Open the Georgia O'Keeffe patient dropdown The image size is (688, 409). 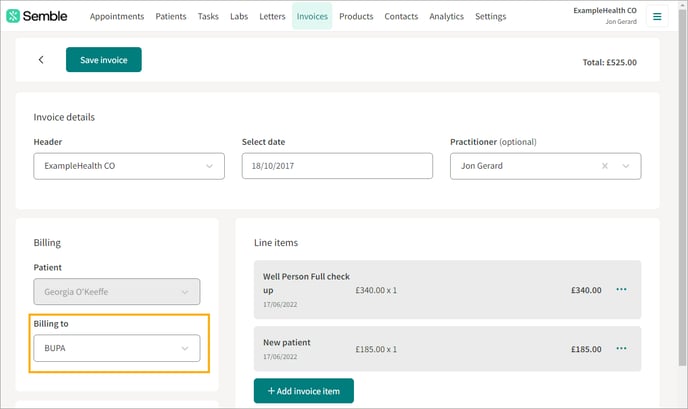tap(117, 292)
